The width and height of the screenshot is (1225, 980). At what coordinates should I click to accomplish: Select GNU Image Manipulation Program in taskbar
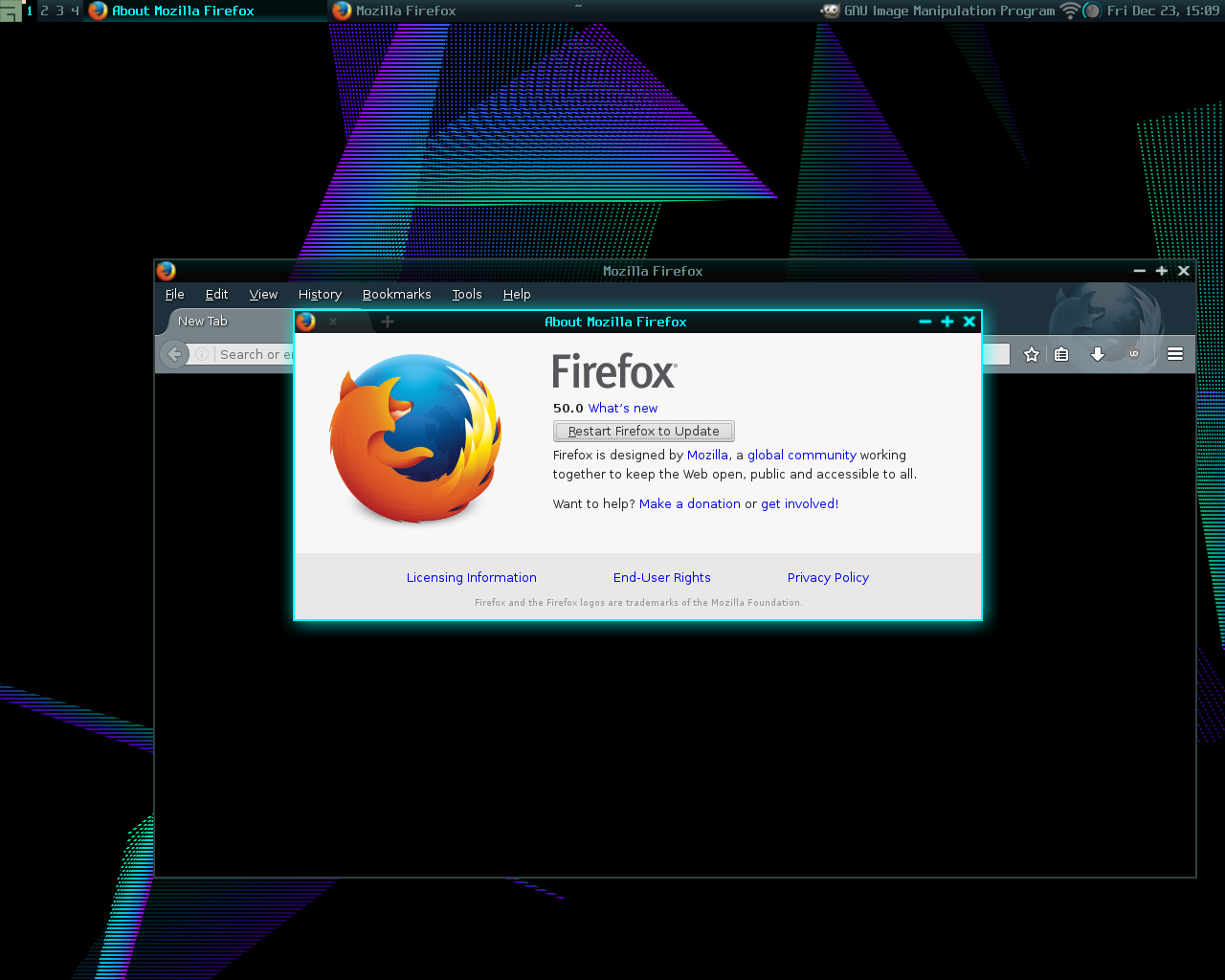(938, 11)
